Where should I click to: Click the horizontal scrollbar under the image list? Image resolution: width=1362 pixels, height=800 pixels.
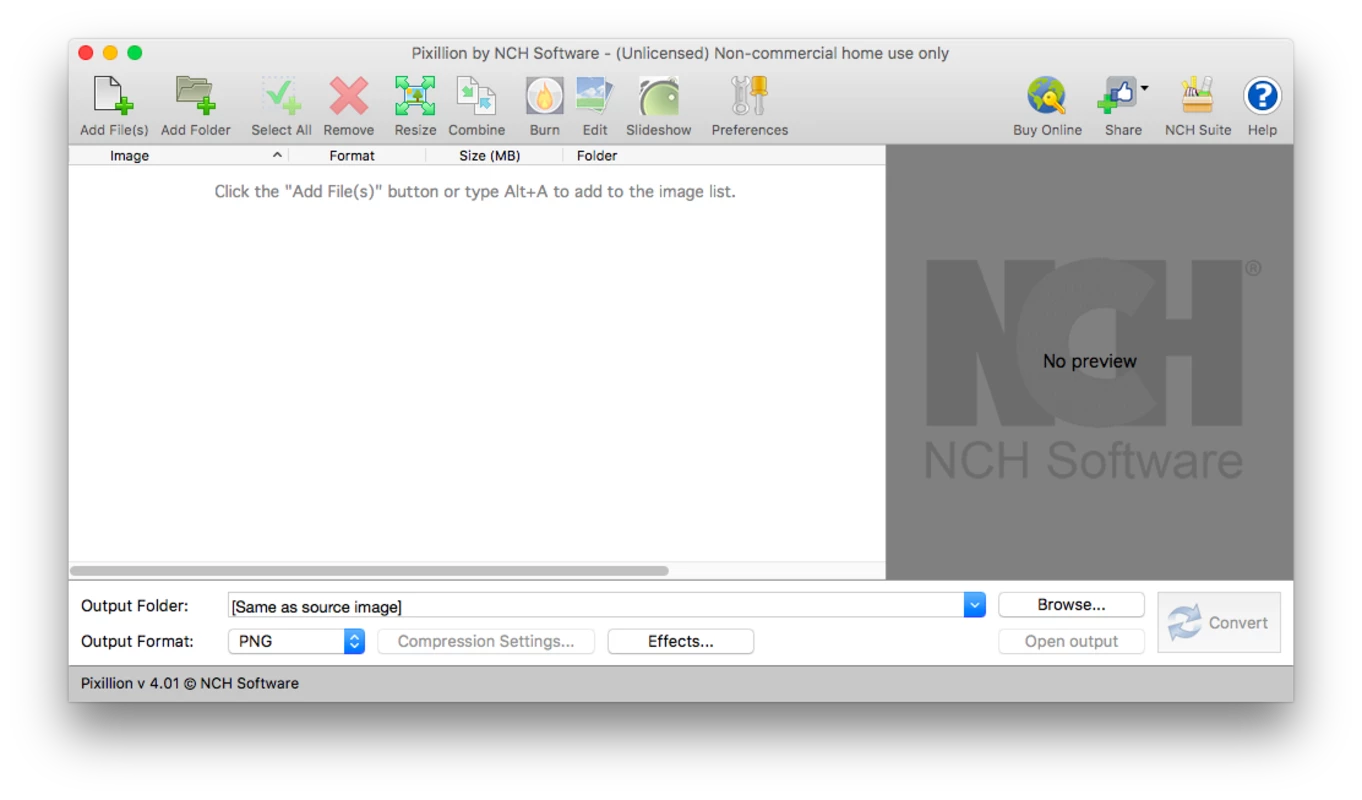[x=369, y=571]
